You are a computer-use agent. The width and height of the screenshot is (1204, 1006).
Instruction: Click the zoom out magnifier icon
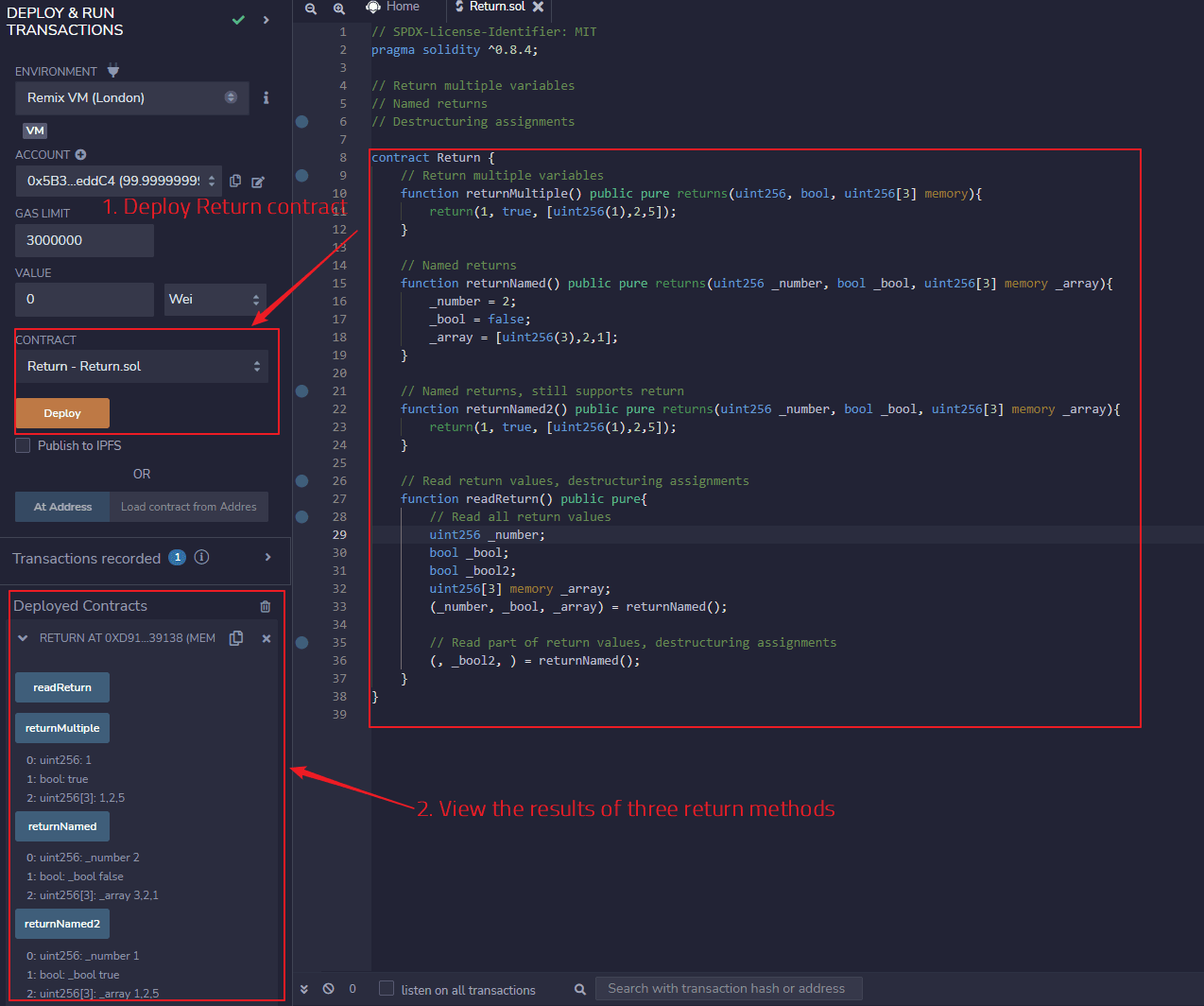310,9
